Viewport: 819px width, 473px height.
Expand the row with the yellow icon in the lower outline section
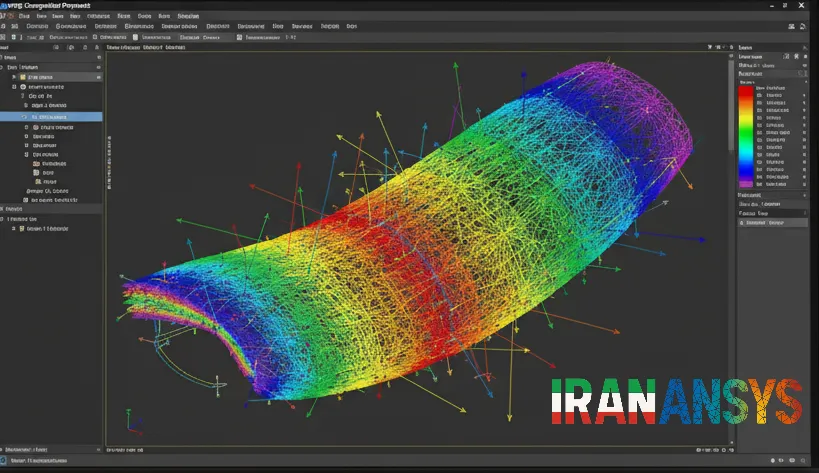(14, 229)
